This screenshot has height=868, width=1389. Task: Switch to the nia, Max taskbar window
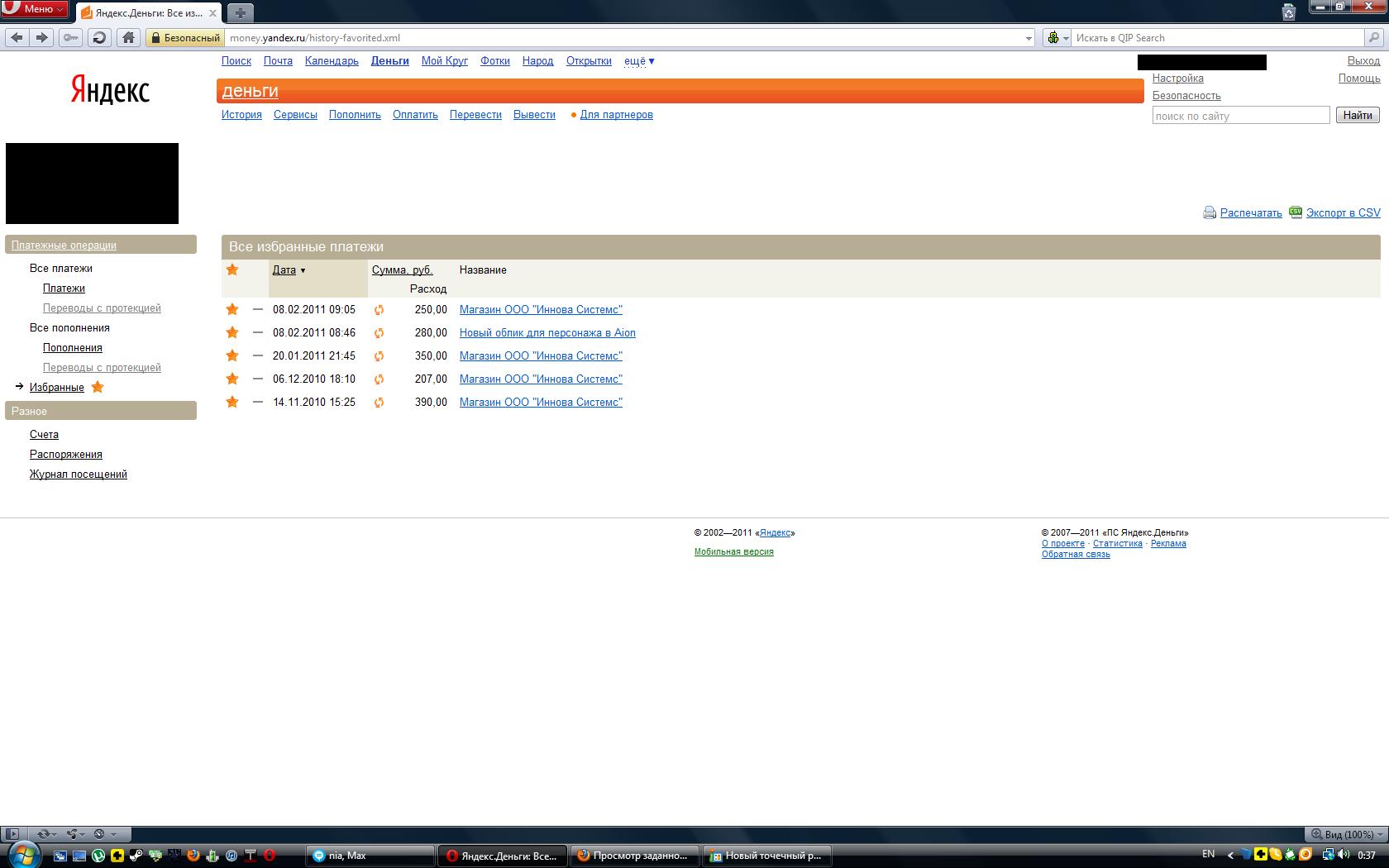coord(370,856)
